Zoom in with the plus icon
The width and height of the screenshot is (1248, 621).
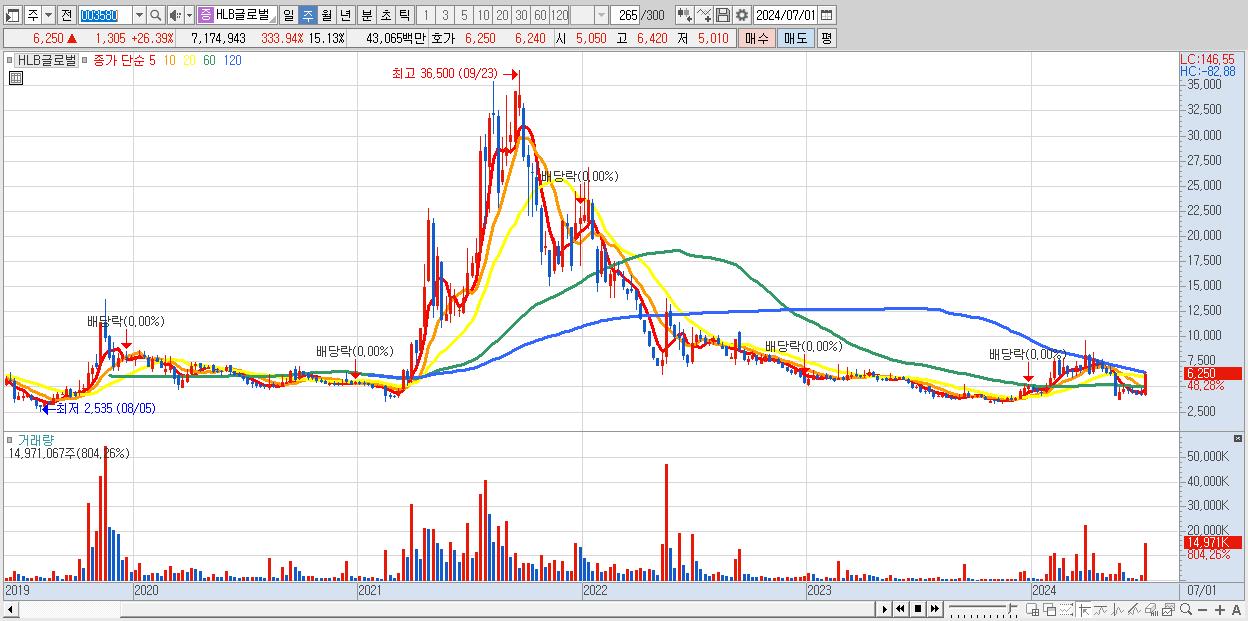click(x=1220, y=610)
